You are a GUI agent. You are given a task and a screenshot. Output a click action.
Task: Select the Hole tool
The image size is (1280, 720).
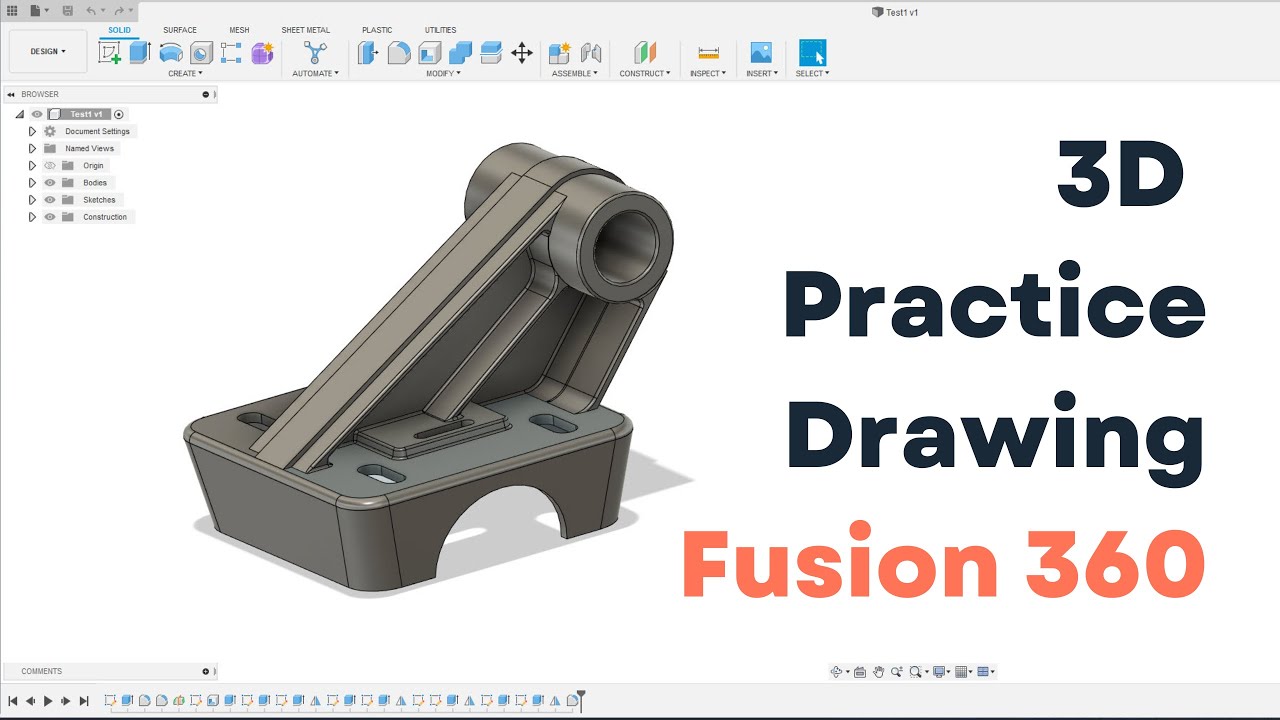[201, 53]
